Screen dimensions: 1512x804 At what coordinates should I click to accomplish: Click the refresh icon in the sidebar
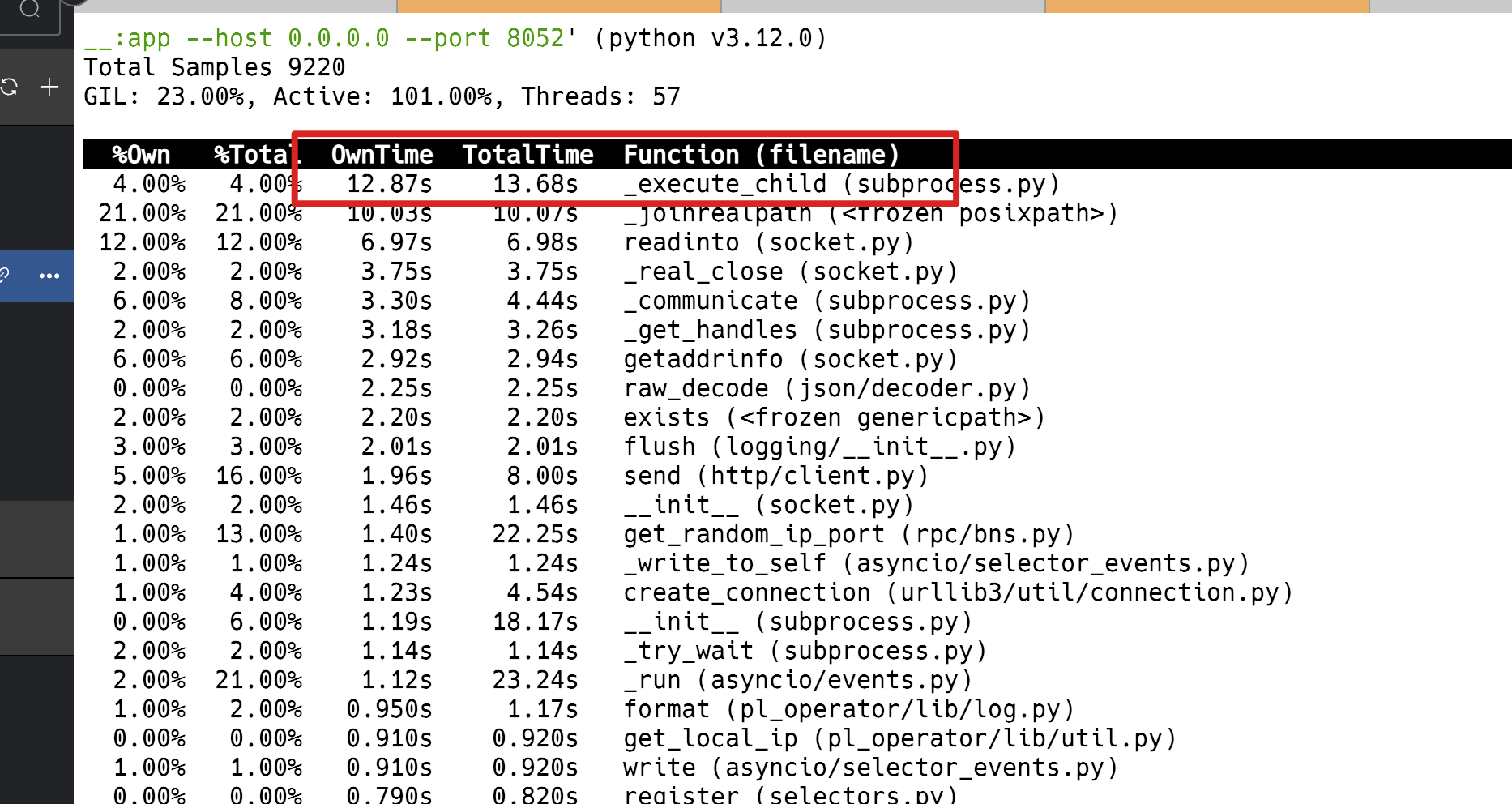[x=9, y=87]
